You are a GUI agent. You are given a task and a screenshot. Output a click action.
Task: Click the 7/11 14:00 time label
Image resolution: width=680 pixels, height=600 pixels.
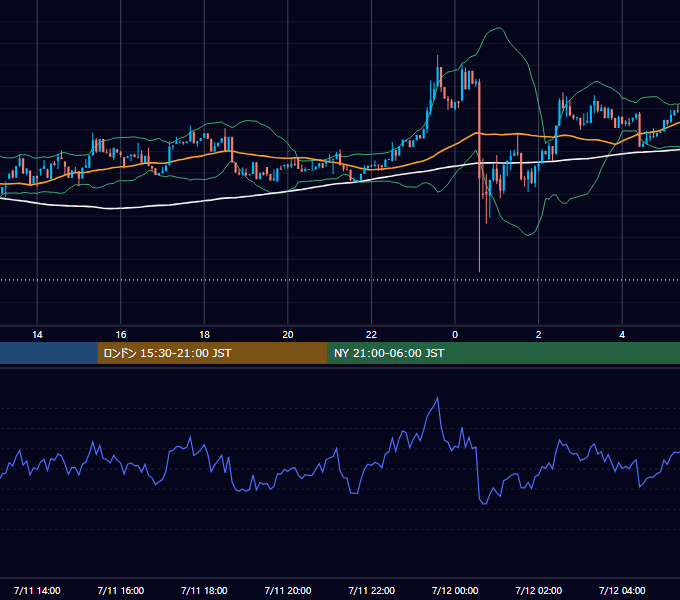tap(37, 590)
